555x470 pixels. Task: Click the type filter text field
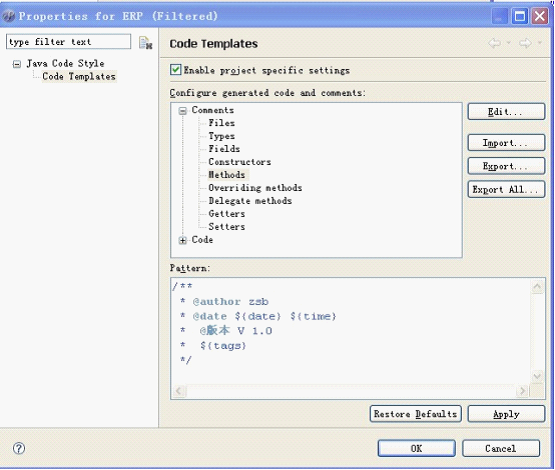pos(68,42)
